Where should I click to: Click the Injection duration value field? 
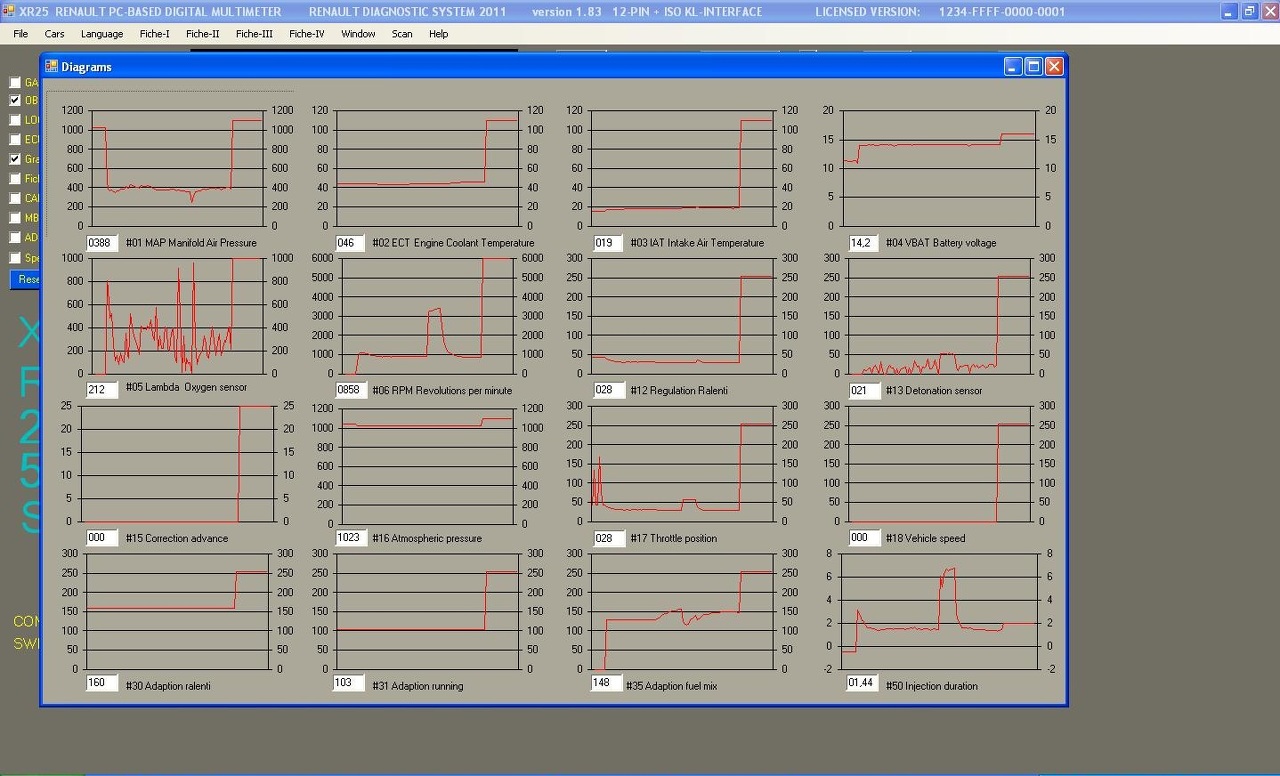point(862,685)
